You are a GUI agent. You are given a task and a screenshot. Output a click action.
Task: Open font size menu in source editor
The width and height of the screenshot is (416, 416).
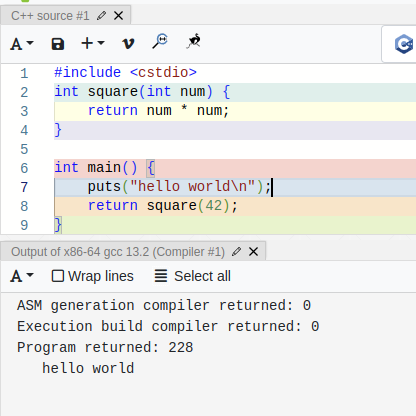pos(22,44)
